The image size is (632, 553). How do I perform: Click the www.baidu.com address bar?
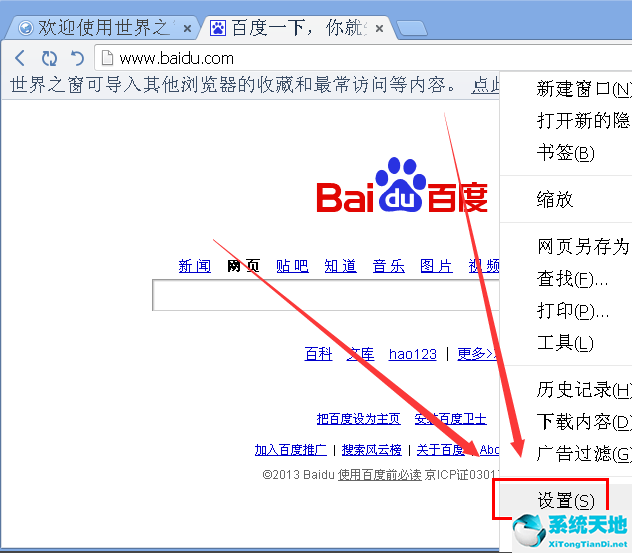pos(363,58)
